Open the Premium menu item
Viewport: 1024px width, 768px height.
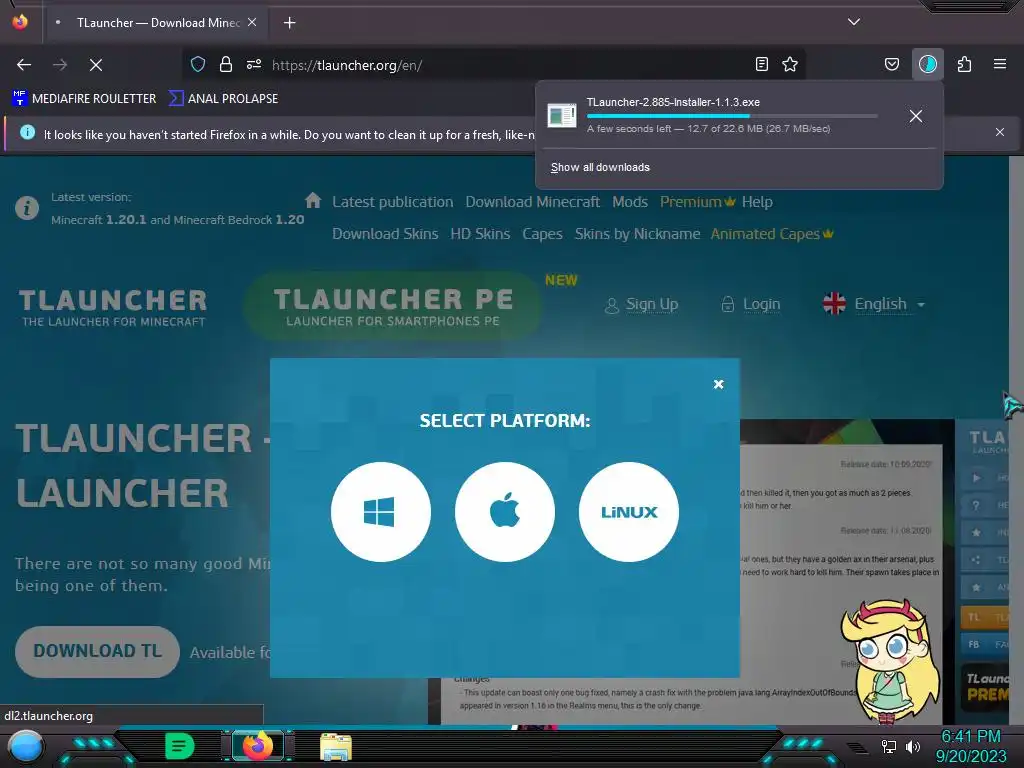coord(697,202)
